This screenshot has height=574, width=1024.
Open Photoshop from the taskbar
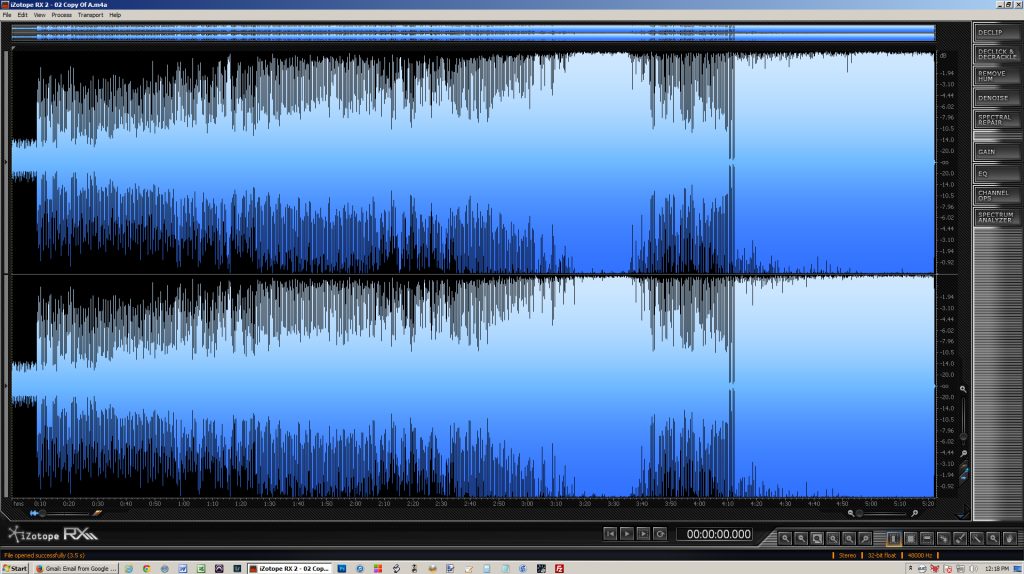coord(342,568)
